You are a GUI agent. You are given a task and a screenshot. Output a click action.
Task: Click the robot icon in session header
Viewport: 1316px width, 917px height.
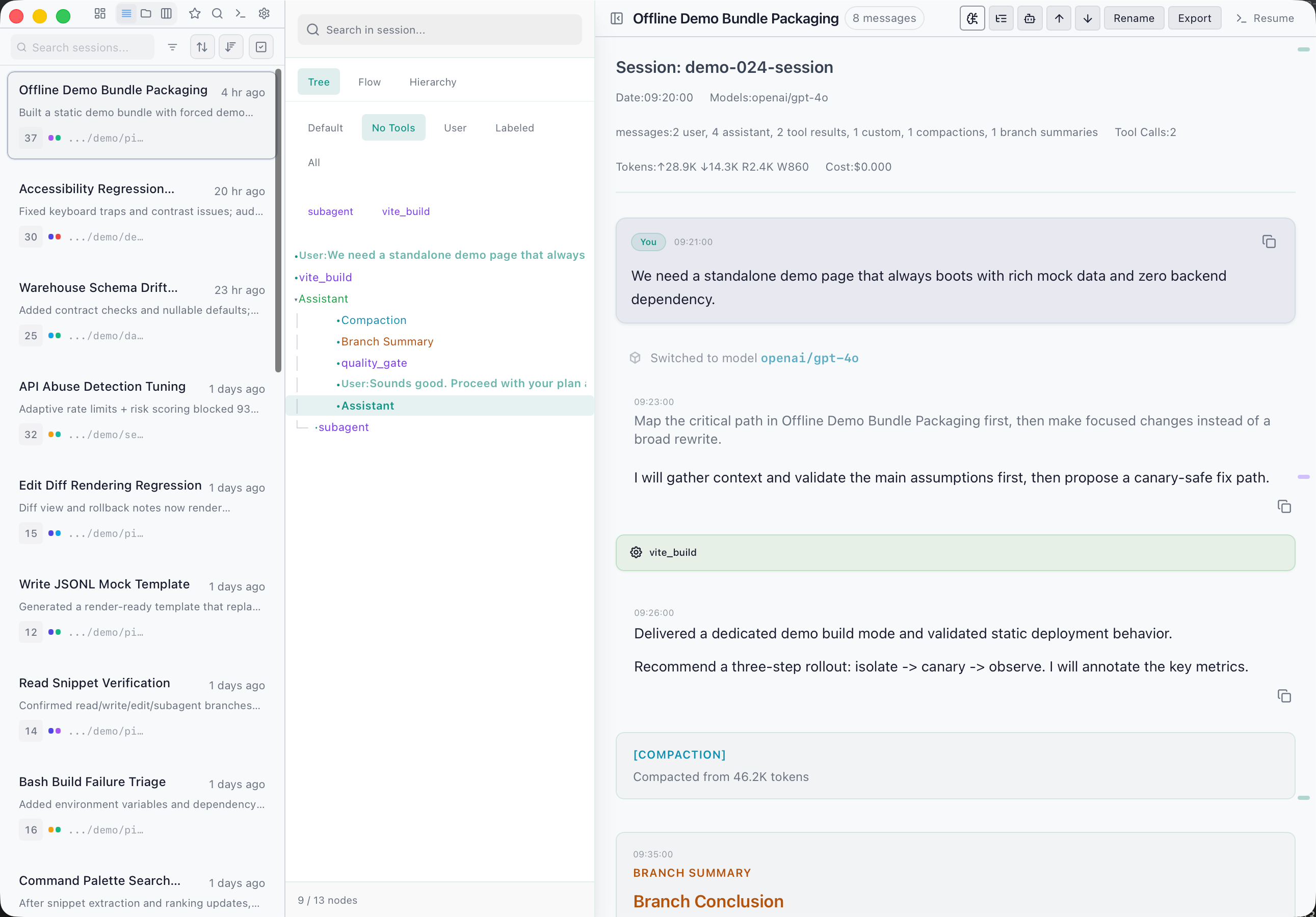tap(1030, 18)
